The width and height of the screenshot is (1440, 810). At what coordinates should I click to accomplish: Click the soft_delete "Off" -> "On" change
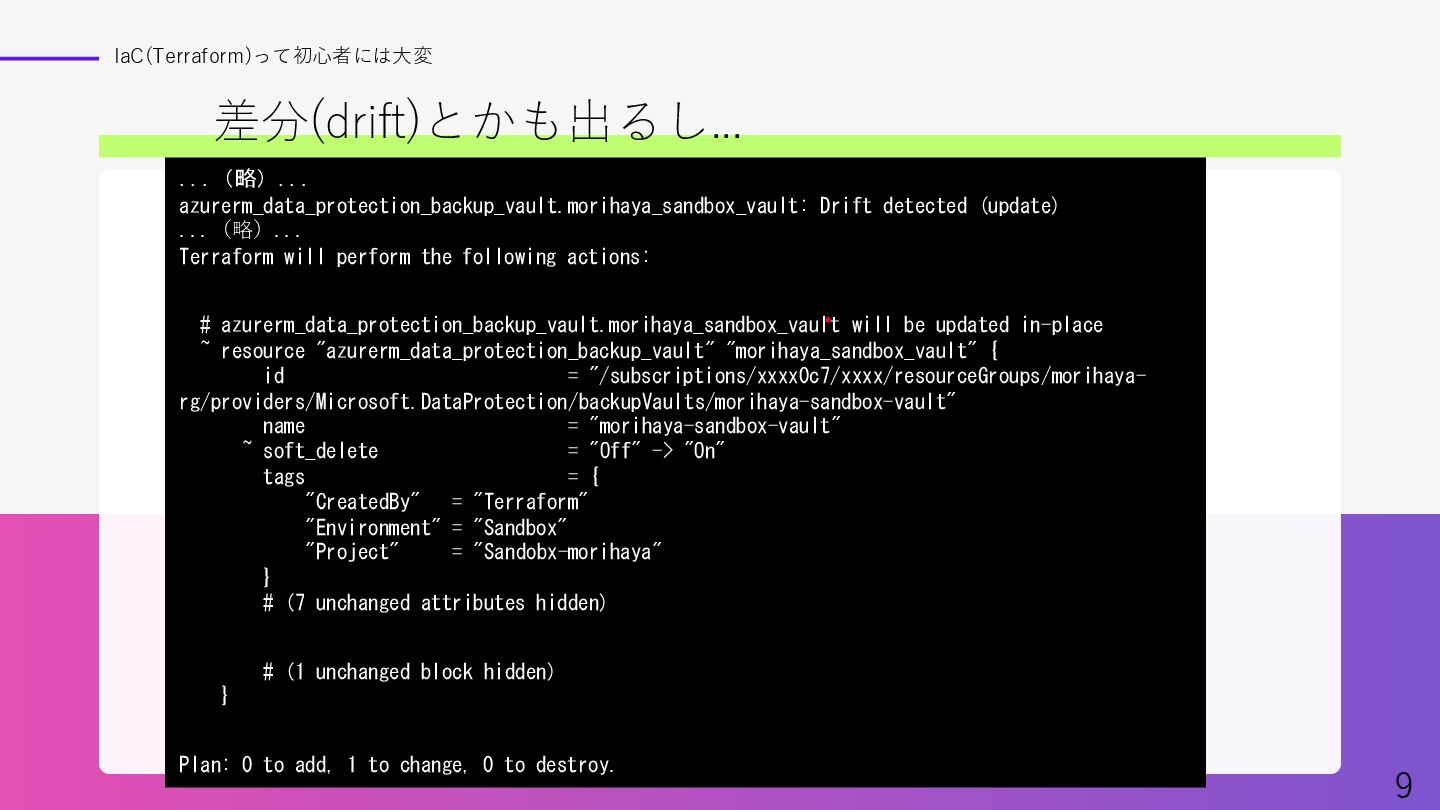(656, 451)
